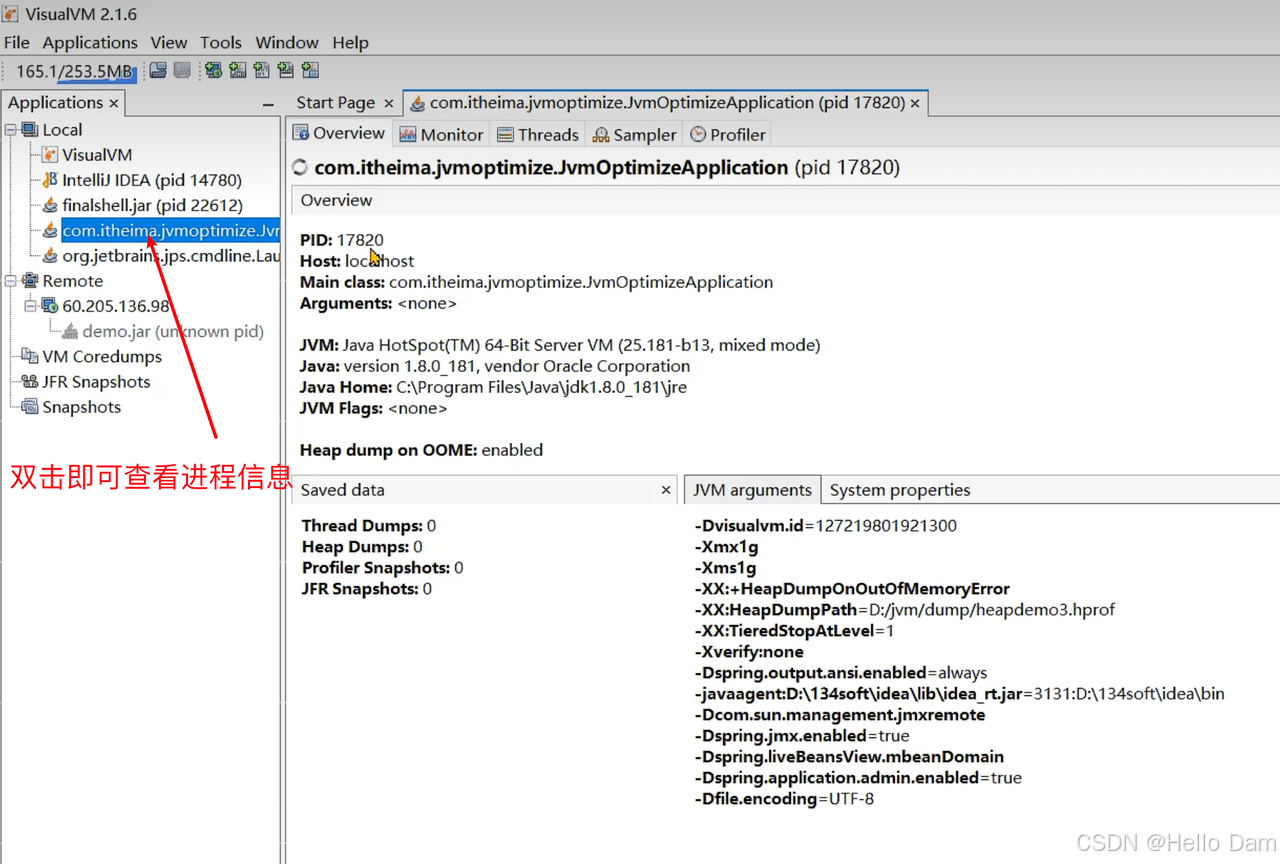Click the -Dfile.encoding=UTF-8 argument
Image resolution: width=1280 pixels, height=864 pixels.
(x=784, y=799)
